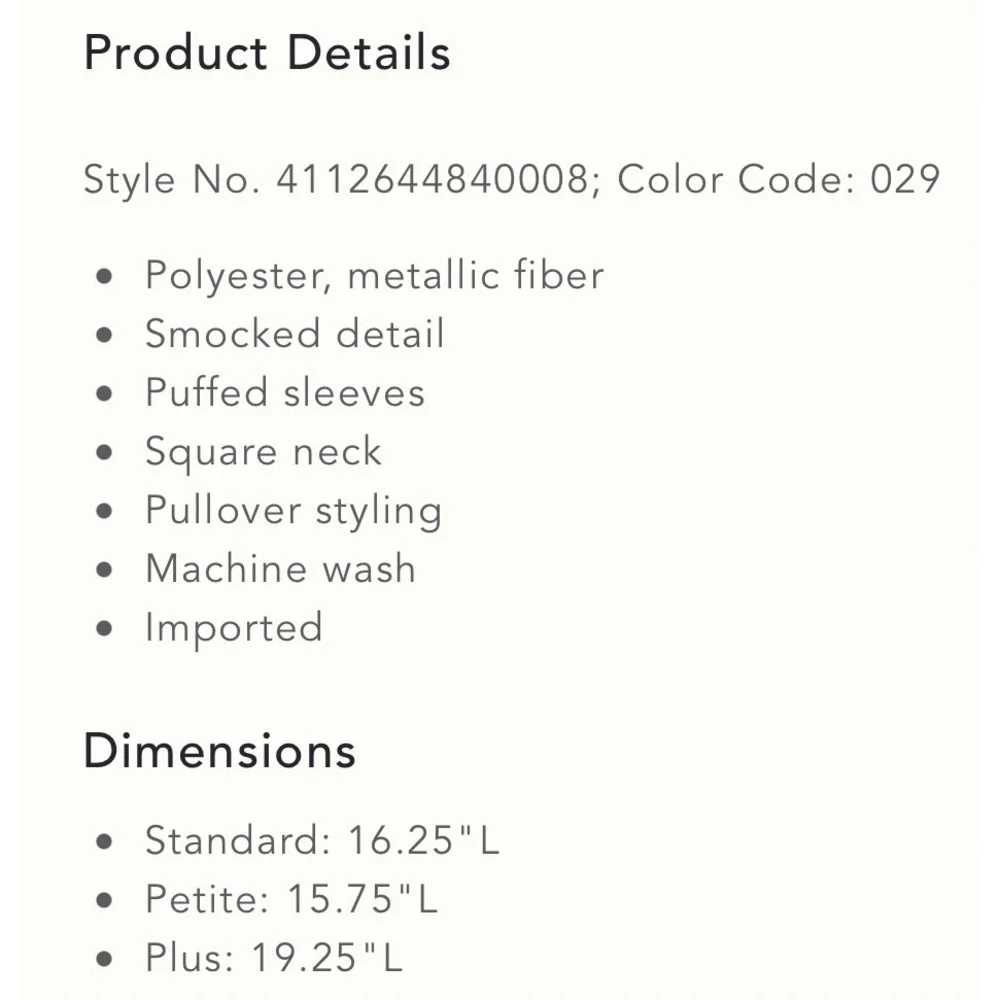Click the Petite: 15.75"L dimension

point(291,899)
